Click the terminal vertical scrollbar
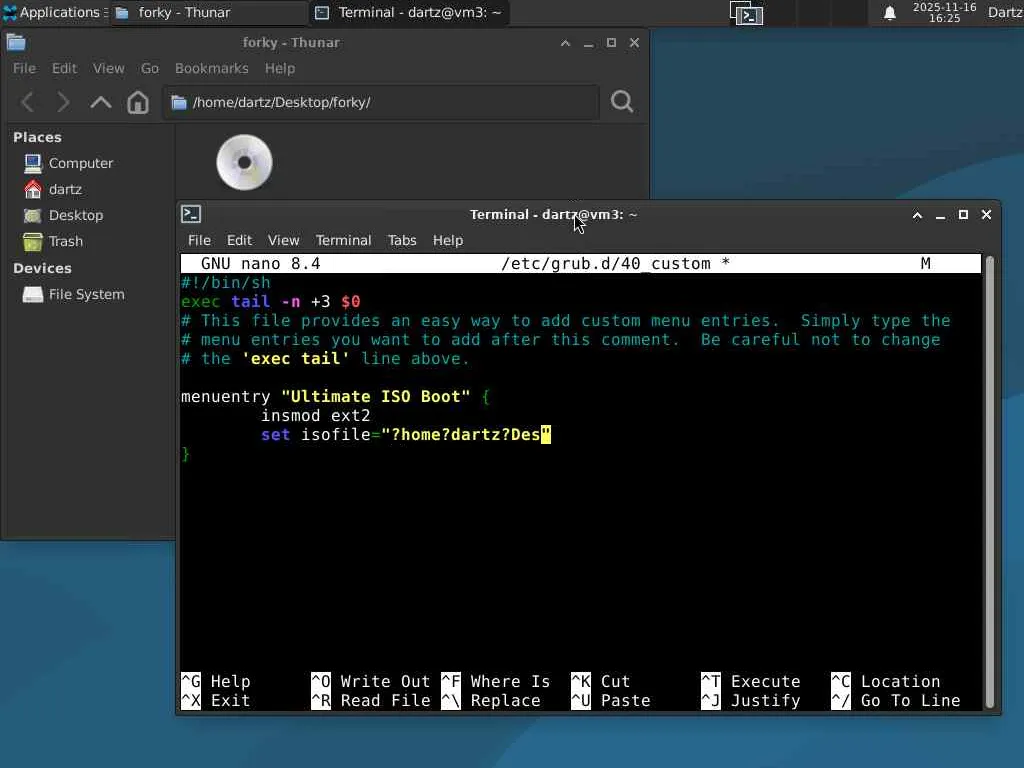Screen dimensions: 1024x768 tap(989, 482)
